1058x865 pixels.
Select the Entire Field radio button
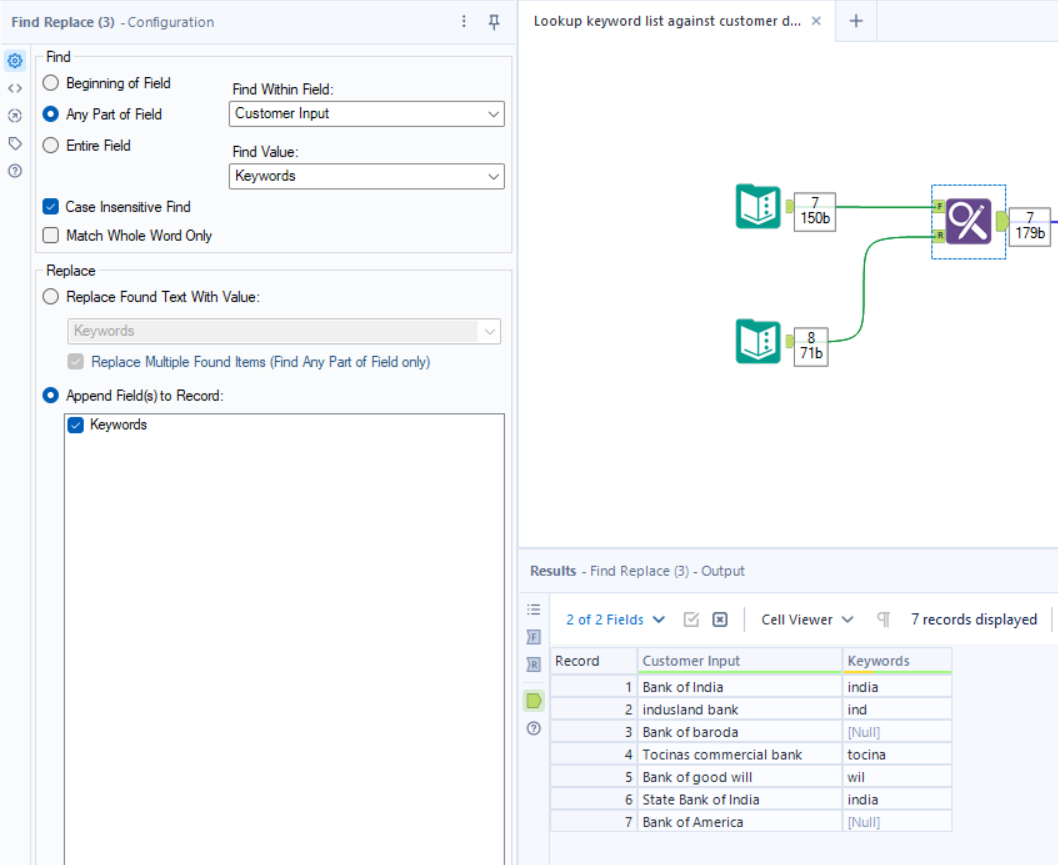pyautogui.click(x=51, y=145)
